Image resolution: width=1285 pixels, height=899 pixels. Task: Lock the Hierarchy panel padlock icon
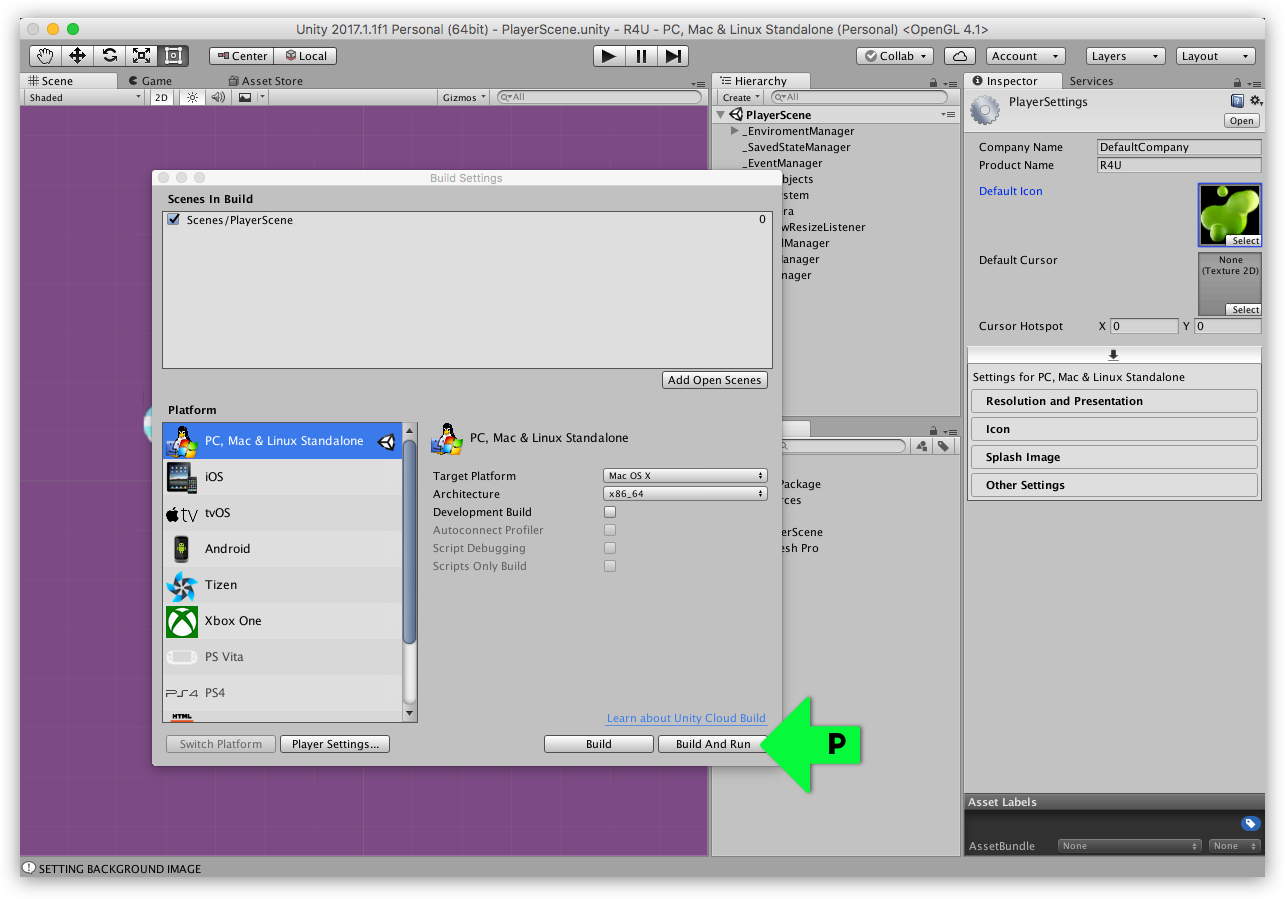click(933, 83)
